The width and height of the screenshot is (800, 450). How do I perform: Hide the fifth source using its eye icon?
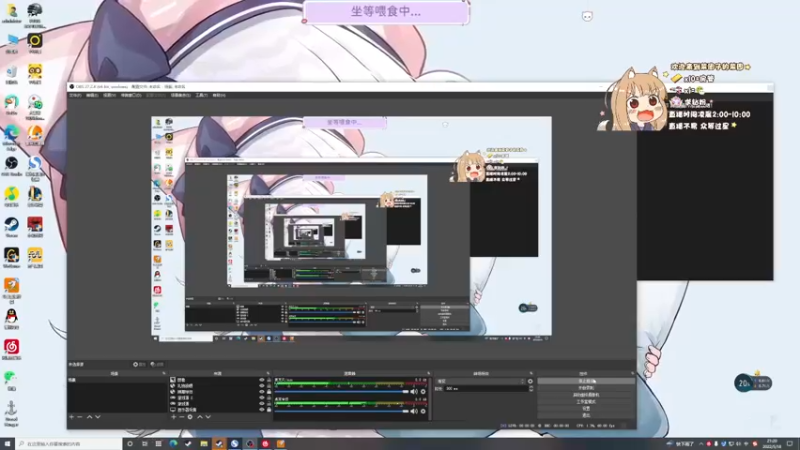(x=262, y=404)
